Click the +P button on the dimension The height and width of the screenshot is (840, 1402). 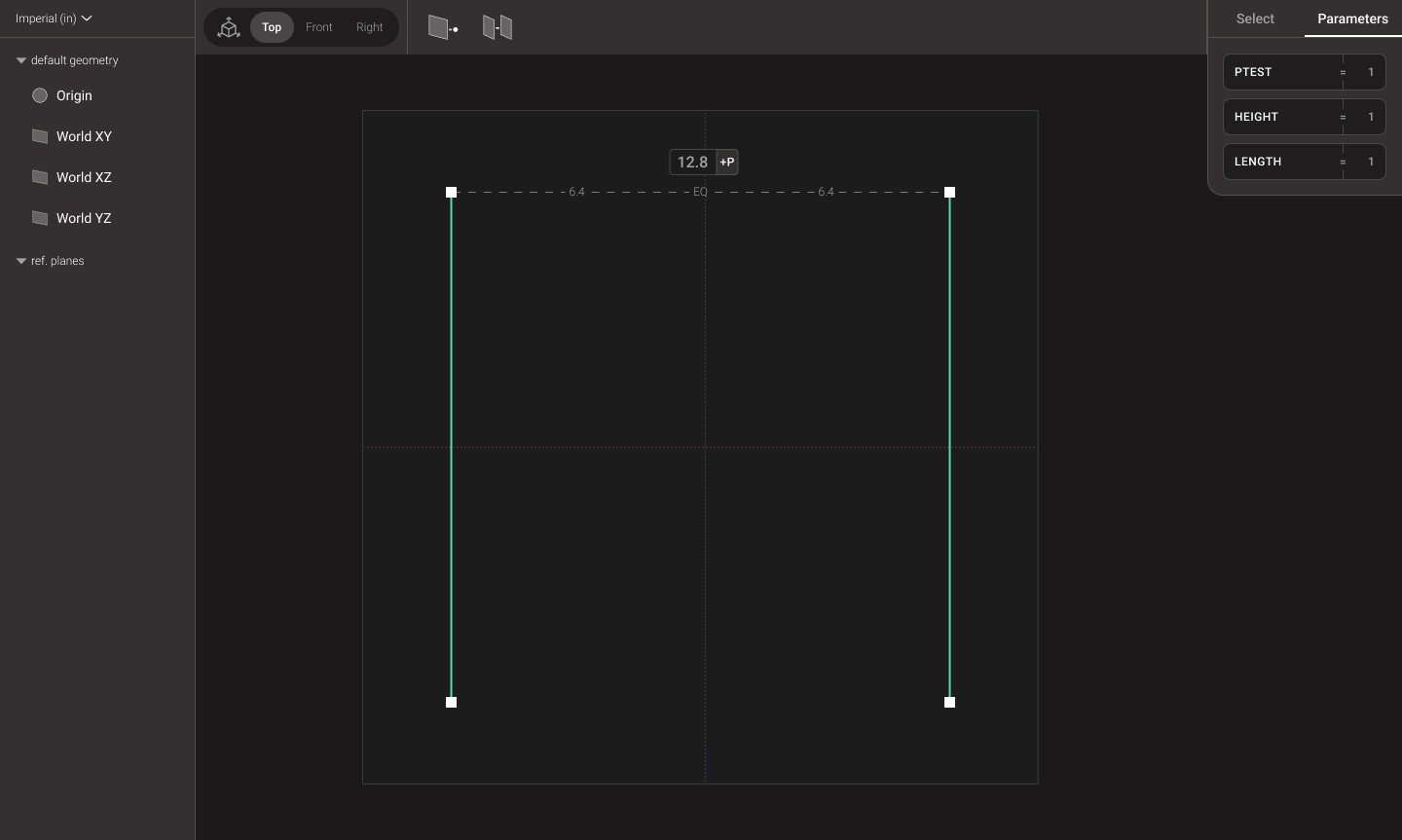(726, 162)
